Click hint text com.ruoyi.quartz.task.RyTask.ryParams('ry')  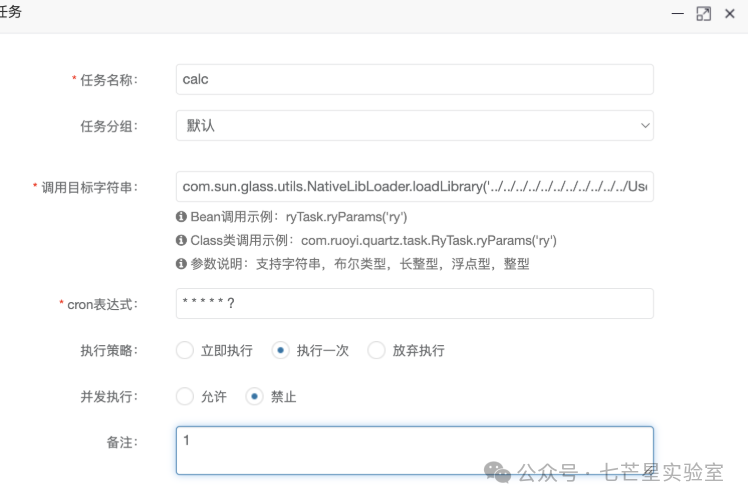point(429,241)
